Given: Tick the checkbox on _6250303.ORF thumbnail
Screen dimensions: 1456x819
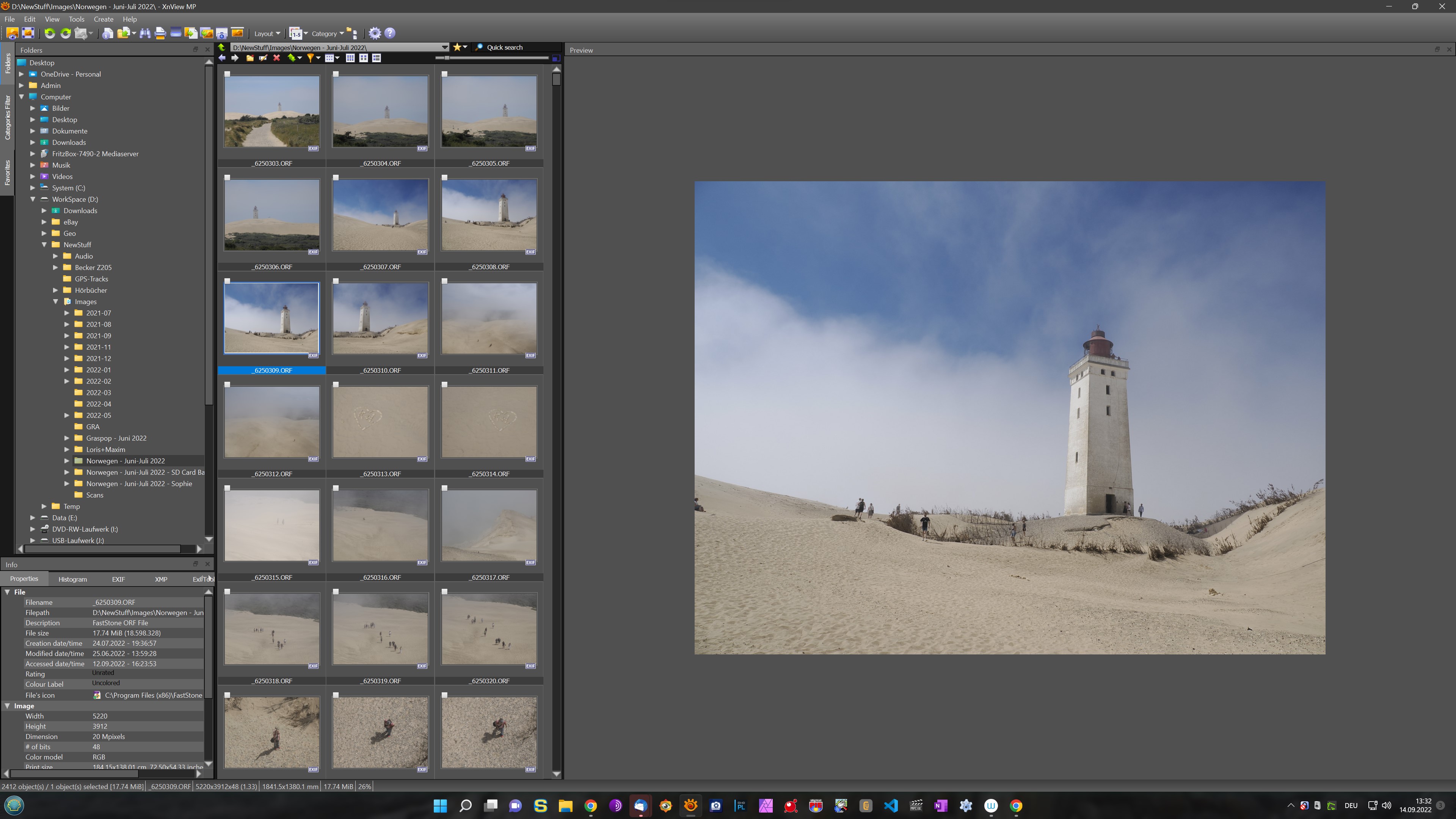Looking at the screenshot, I should coord(227,74).
